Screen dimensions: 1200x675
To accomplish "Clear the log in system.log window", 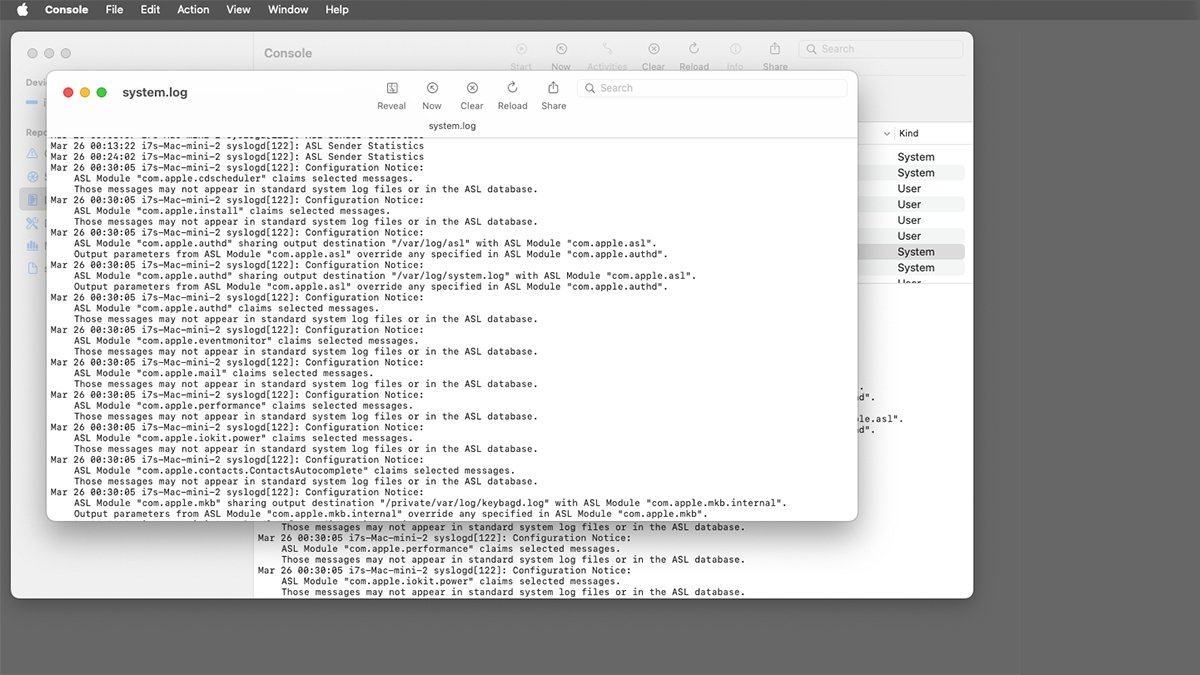I will pyautogui.click(x=472, y=88).
